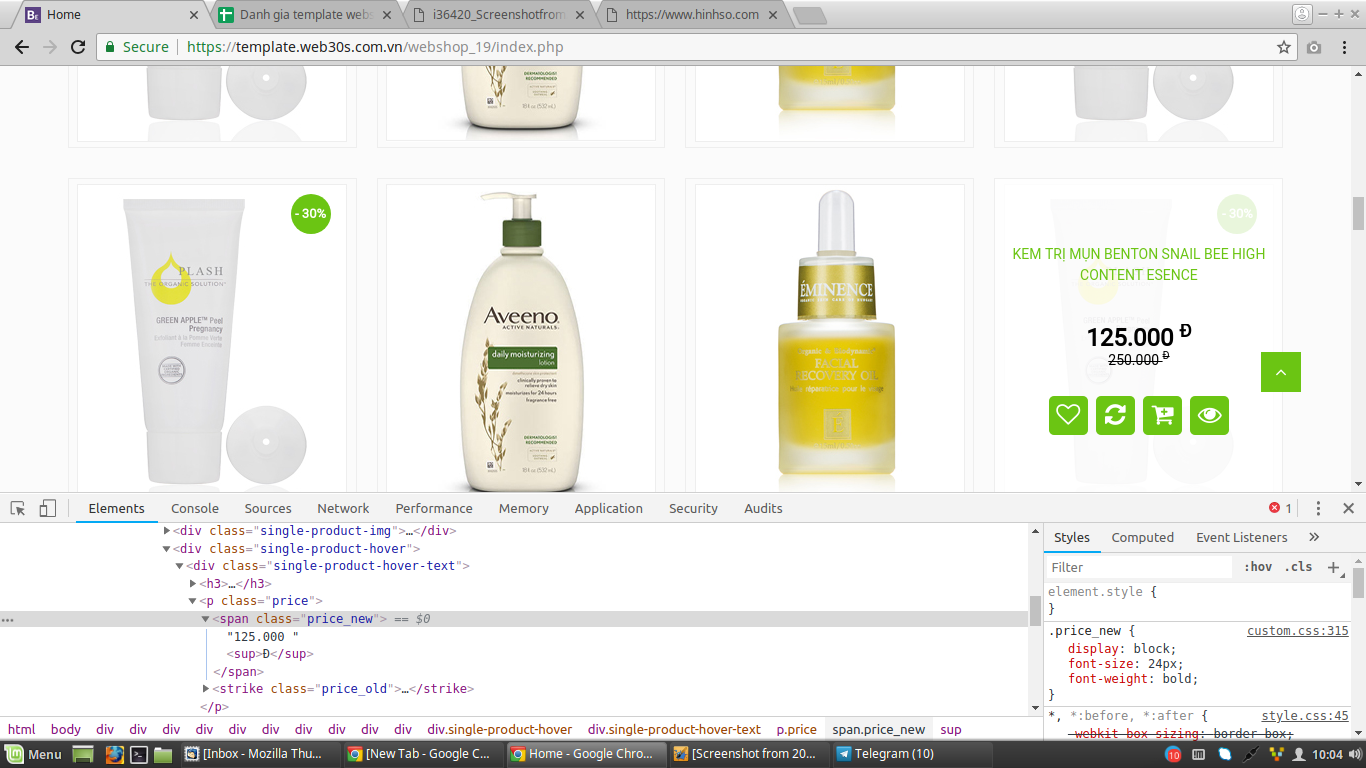Toggle the :hov element state panel
Viewport: 1366px width, 768px height.
1258,567
